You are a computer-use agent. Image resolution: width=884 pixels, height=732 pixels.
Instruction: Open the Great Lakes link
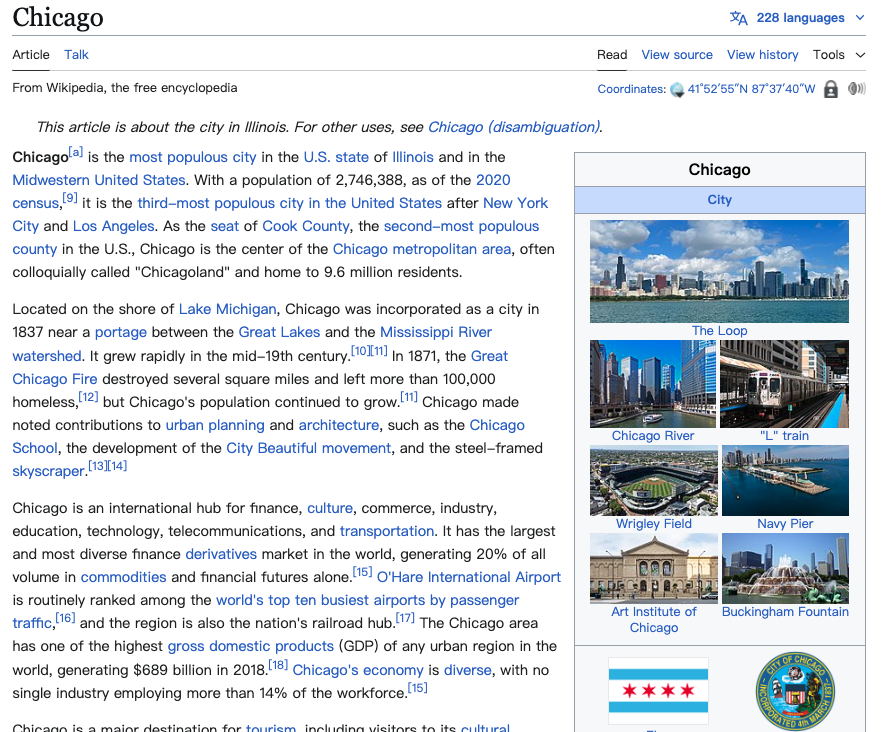(x=279, y=332)
